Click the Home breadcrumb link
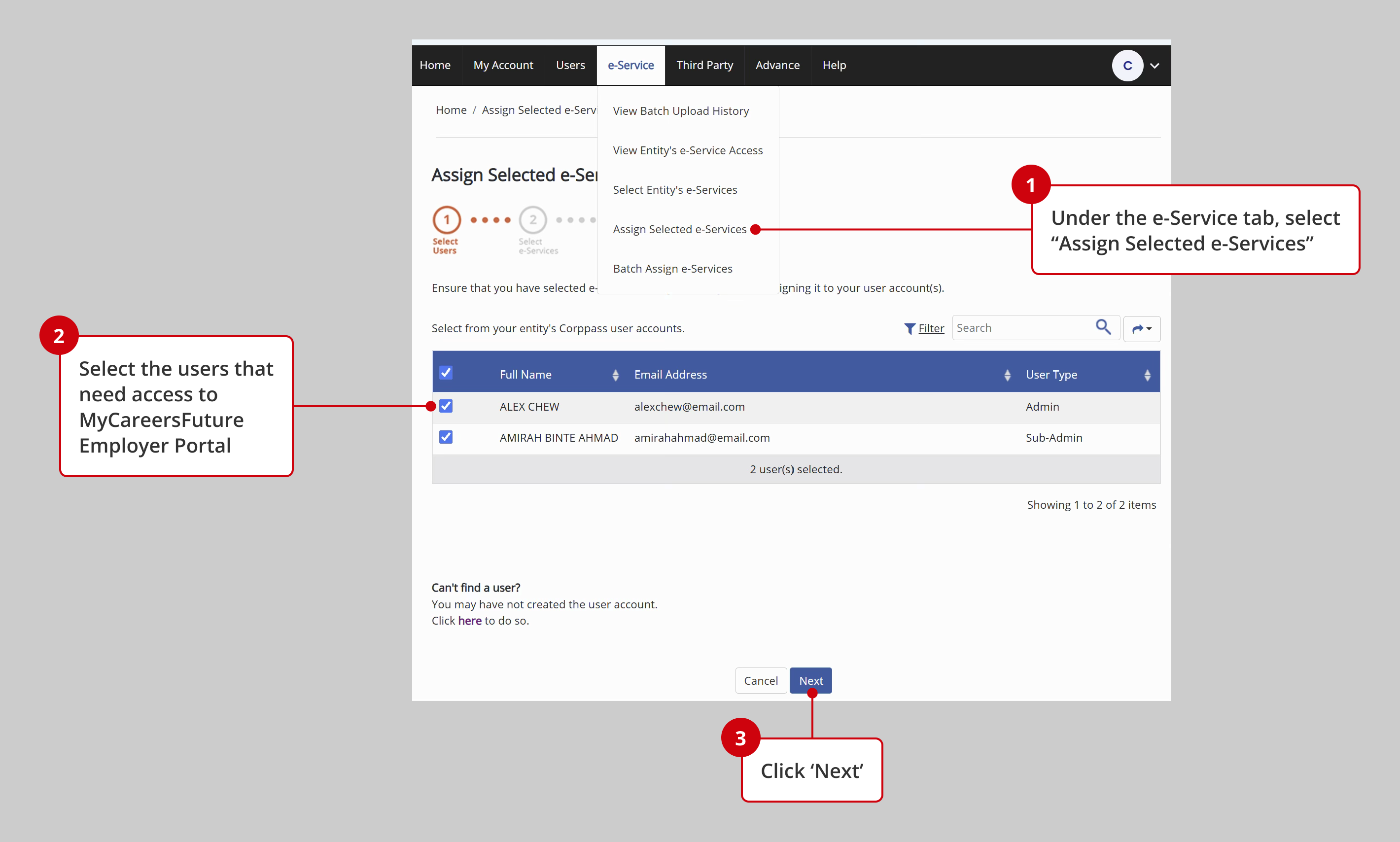 tap(451, 110)
